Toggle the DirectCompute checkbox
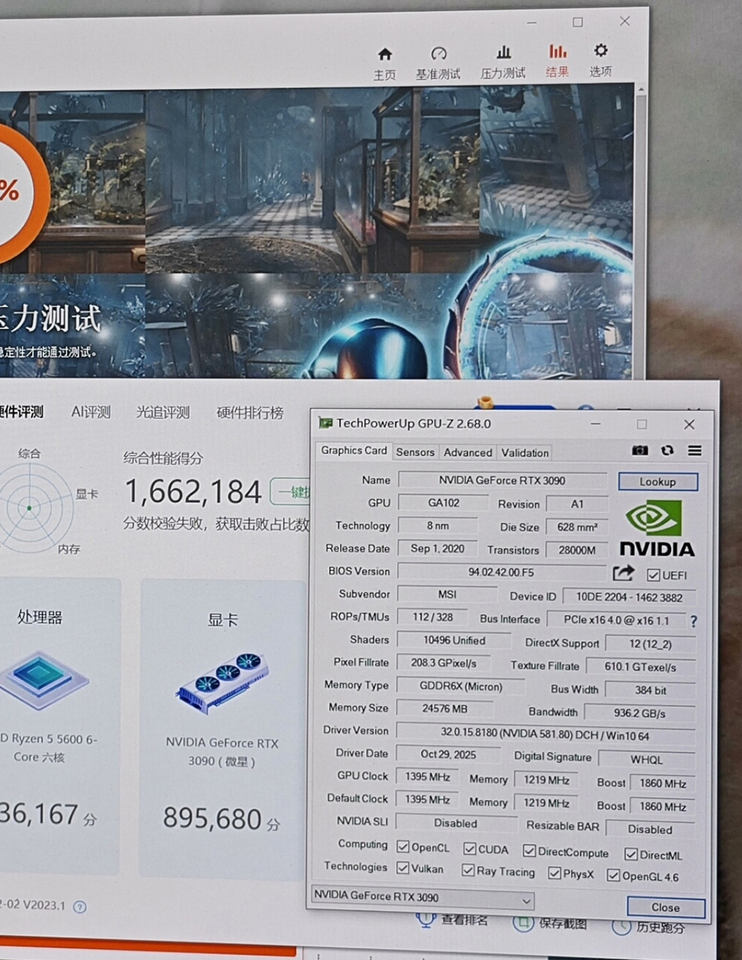 tap(530, 851)
